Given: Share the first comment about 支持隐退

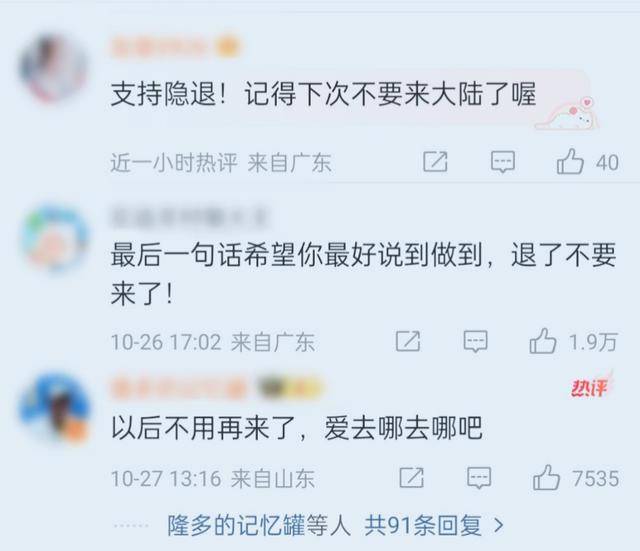Looking at the screenshot, I should [435, 162].
